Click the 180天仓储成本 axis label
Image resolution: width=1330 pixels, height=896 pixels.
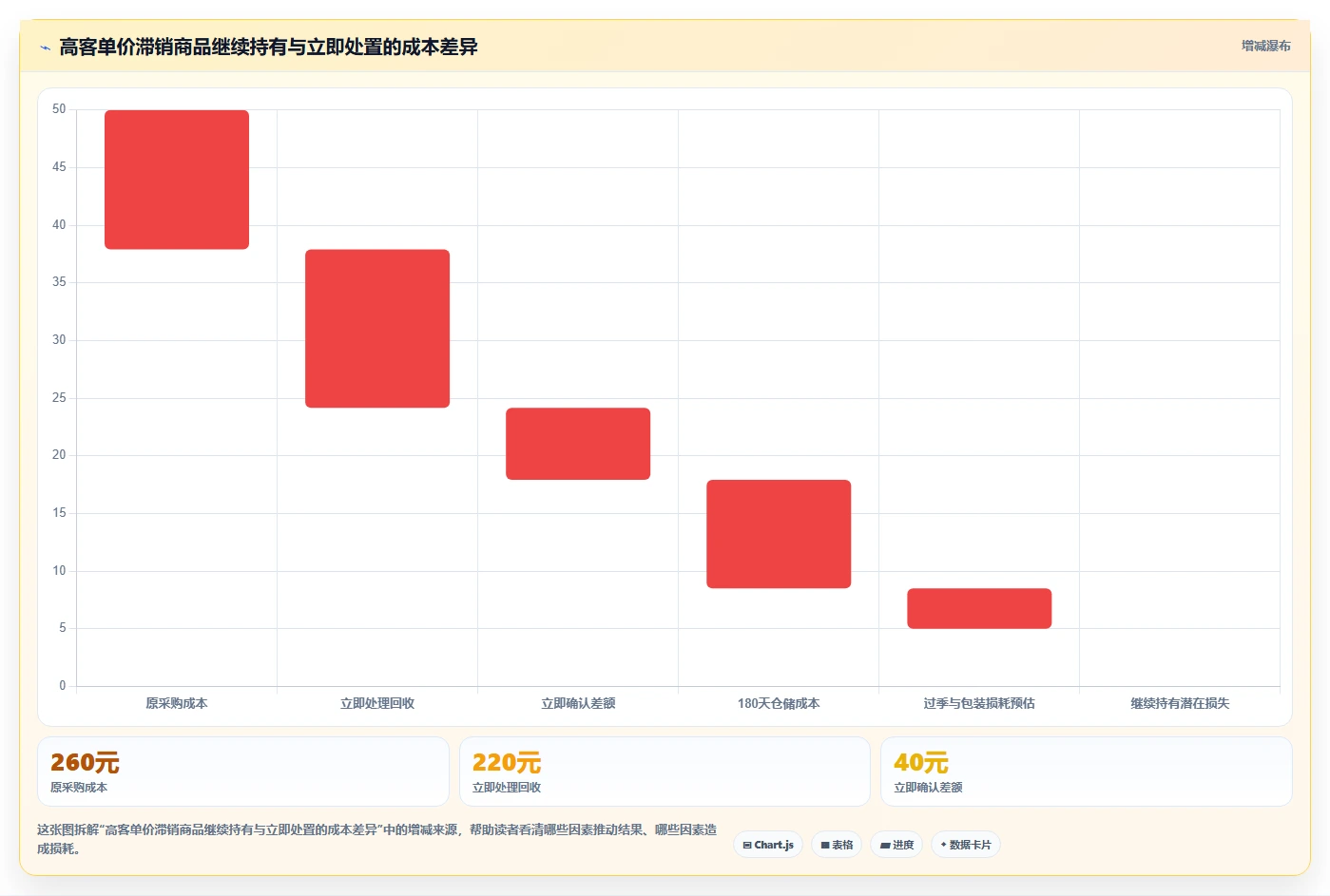(x=779, y=703)
